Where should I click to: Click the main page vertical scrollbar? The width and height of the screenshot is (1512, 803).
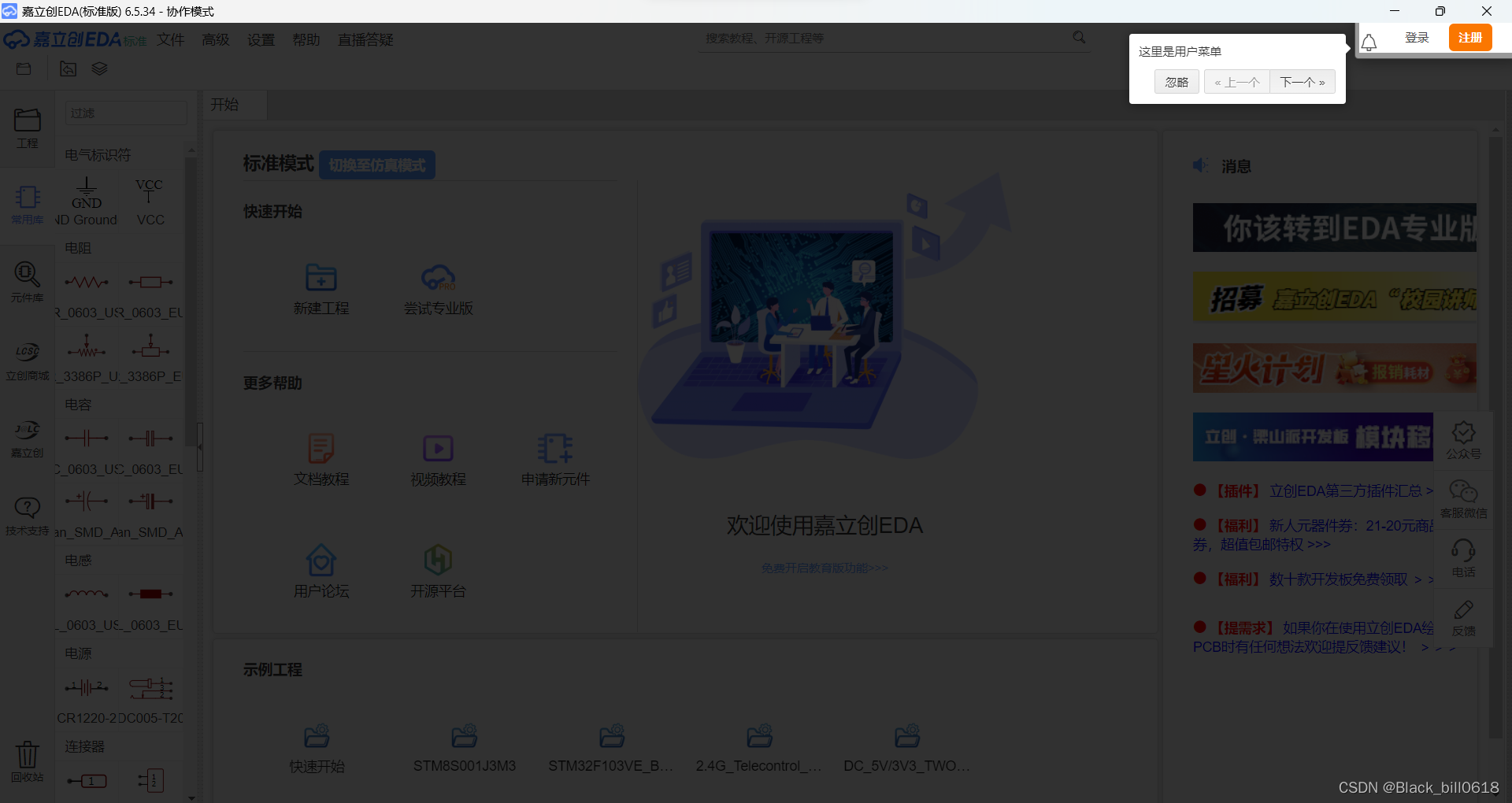(x=1495, y=437)
